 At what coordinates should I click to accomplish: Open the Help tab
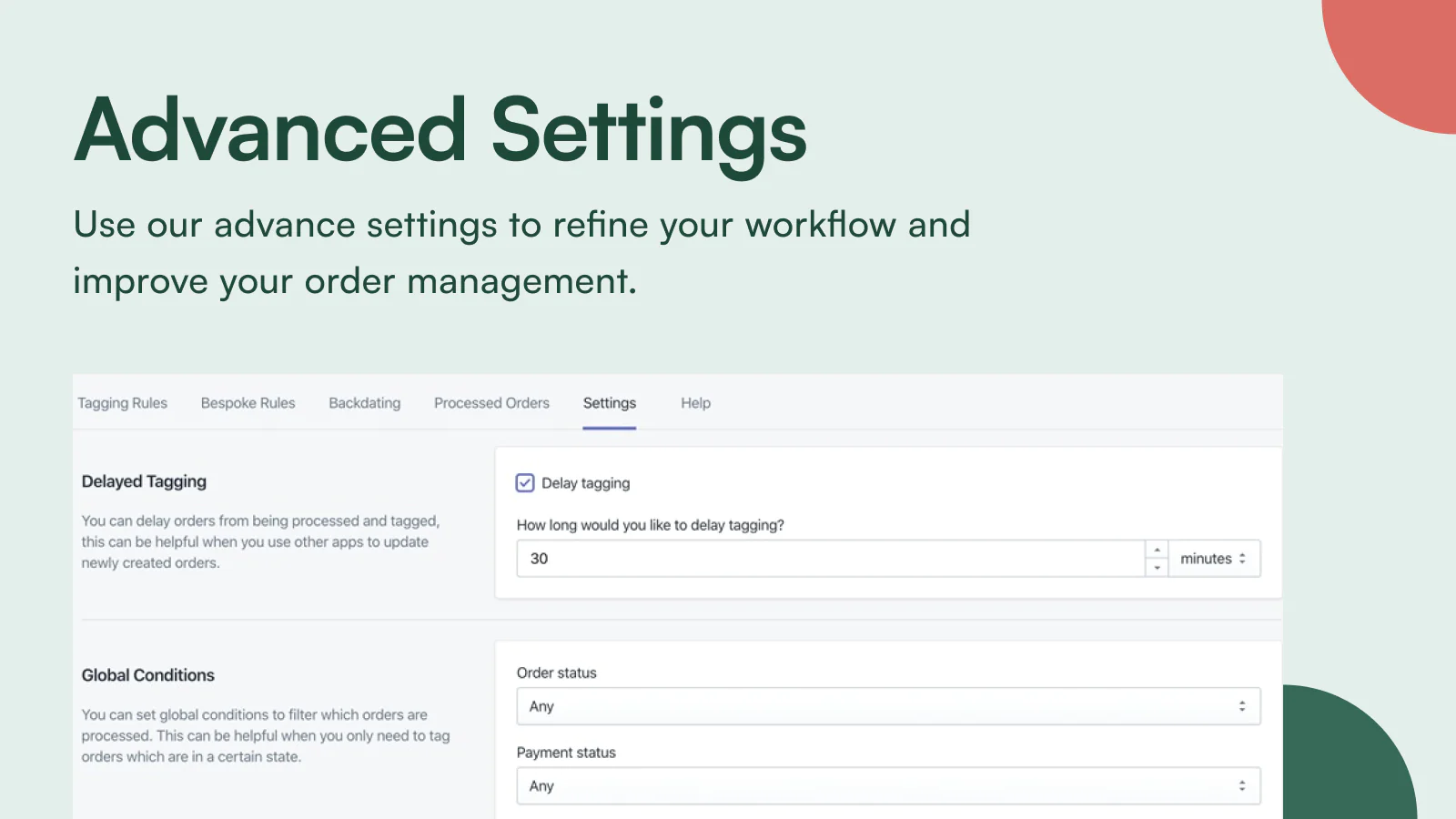(695, 403)
